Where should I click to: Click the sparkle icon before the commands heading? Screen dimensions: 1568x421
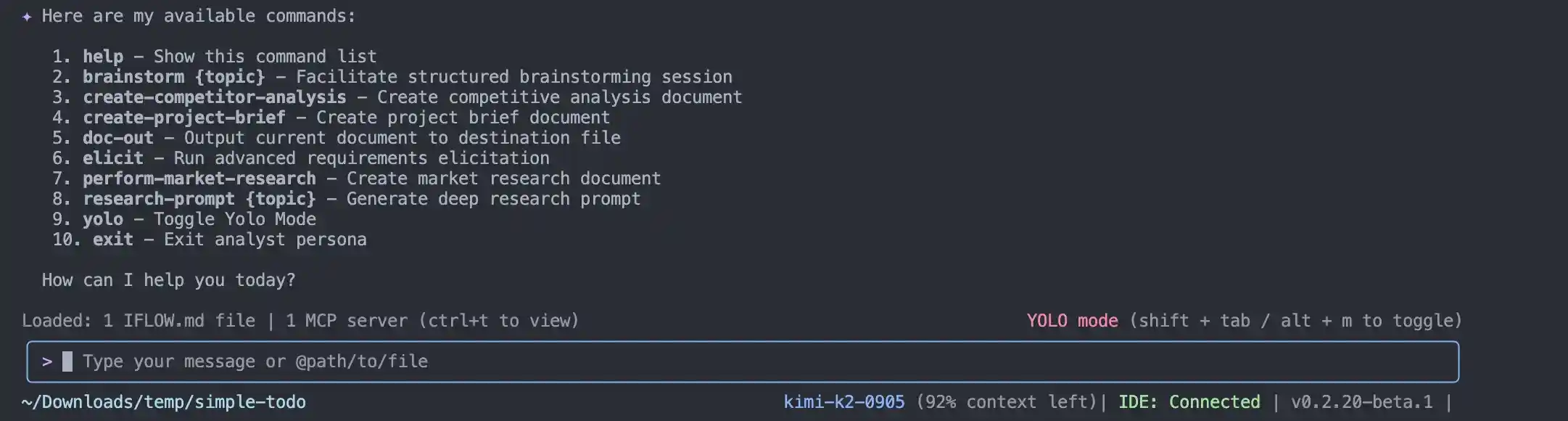click(x=27, y=16)
